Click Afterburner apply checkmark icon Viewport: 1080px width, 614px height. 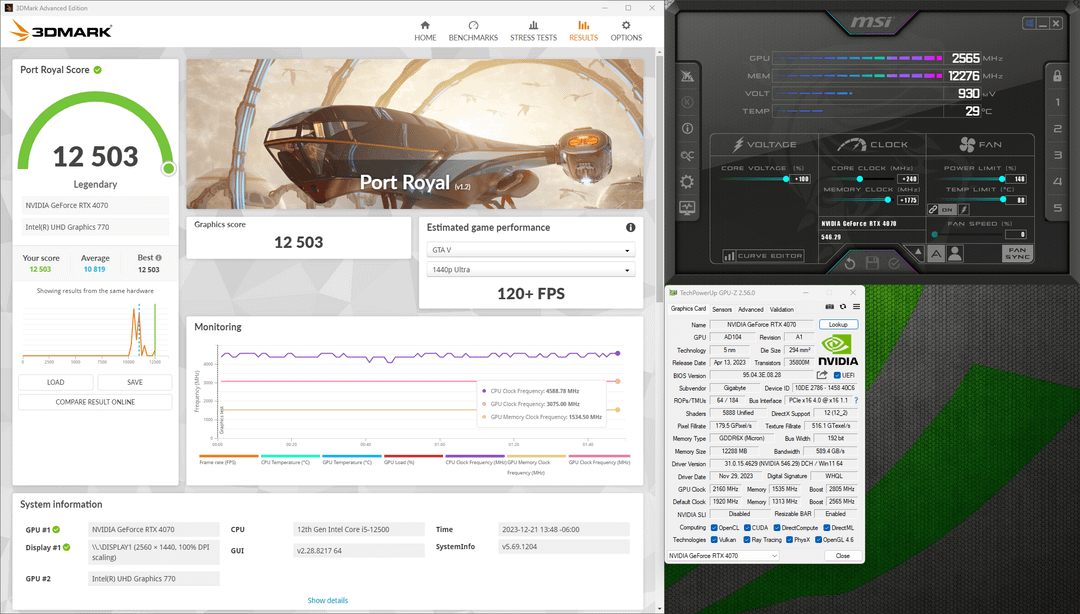coord(894,263)
